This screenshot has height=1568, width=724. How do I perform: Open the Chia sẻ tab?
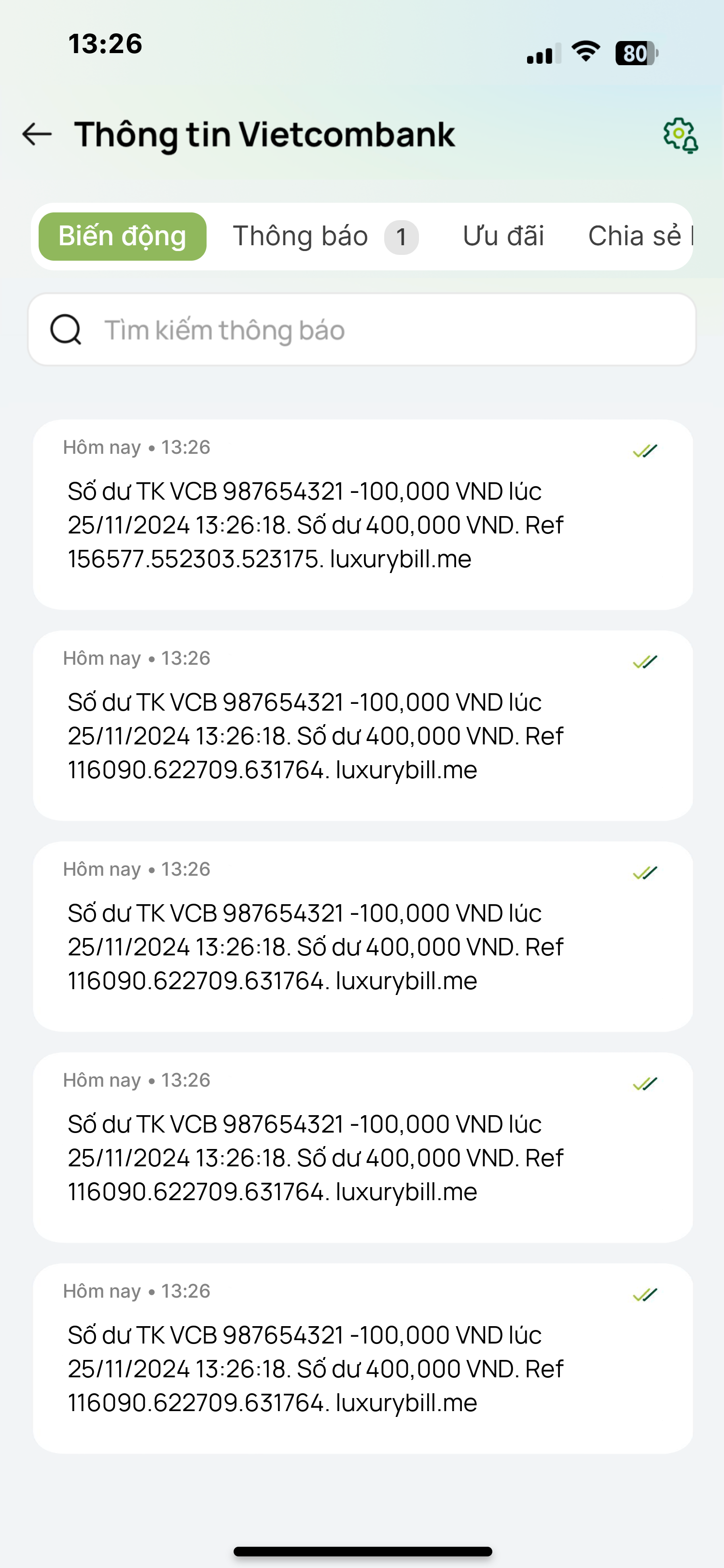640,236
